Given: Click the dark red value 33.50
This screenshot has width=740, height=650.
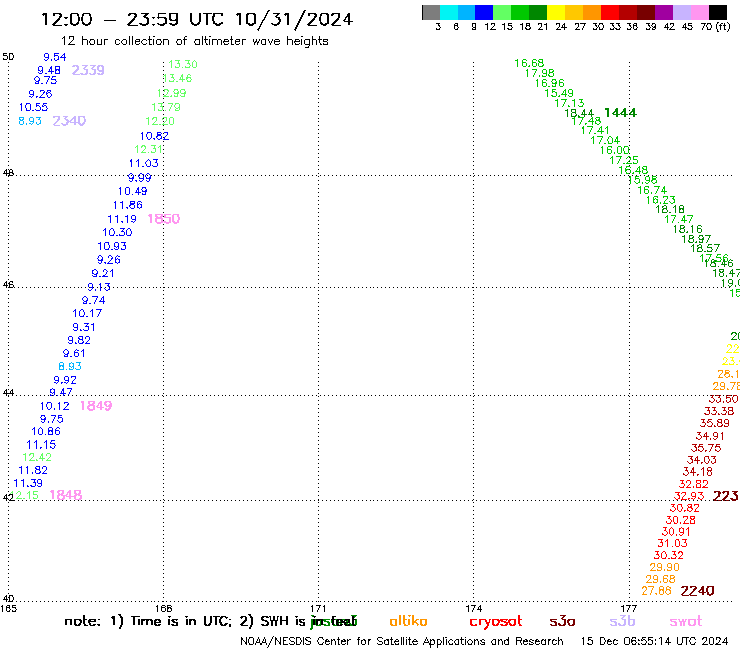Looking at the screenshot, I should click(723, 399).
